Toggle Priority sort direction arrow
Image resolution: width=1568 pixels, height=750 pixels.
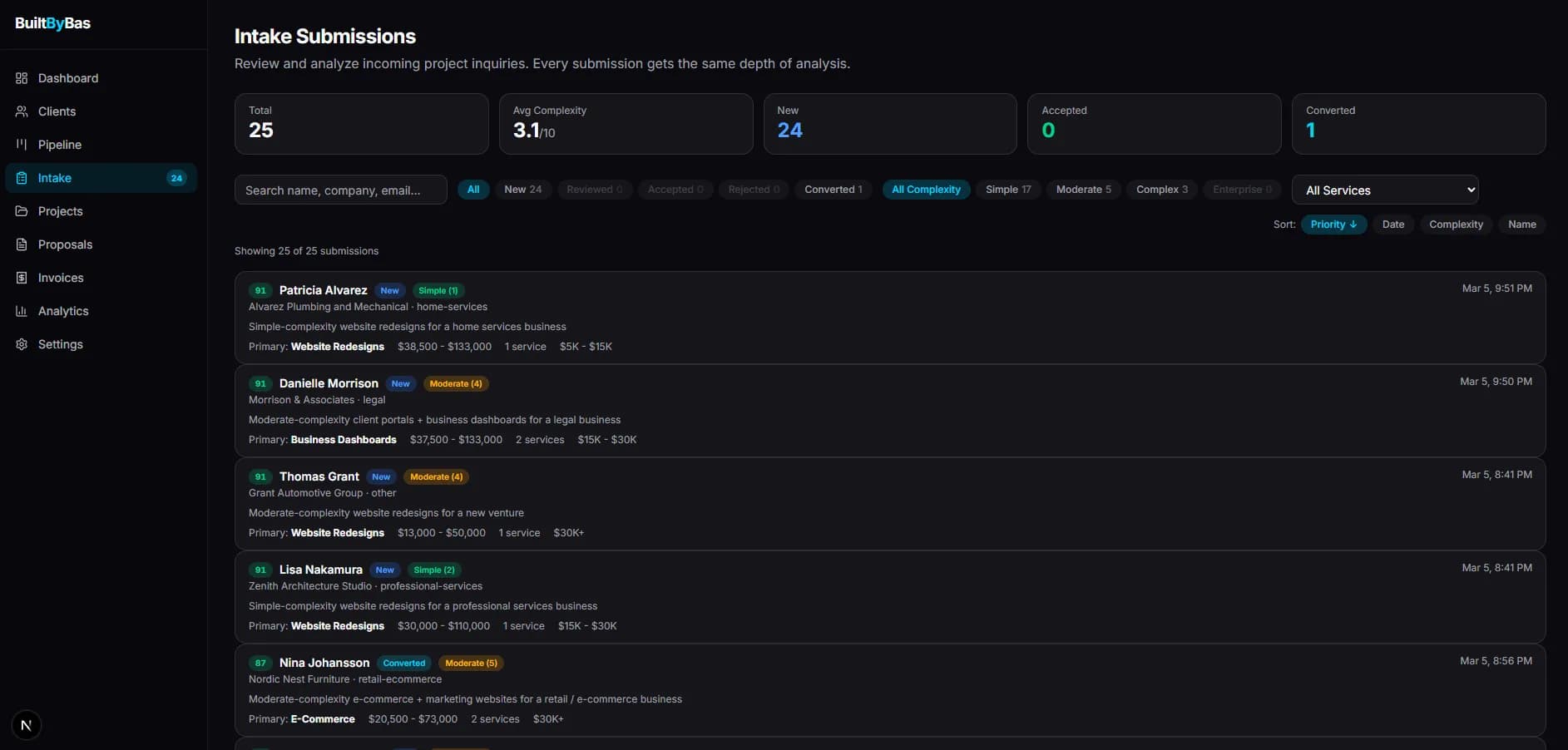click(1353, 225)
